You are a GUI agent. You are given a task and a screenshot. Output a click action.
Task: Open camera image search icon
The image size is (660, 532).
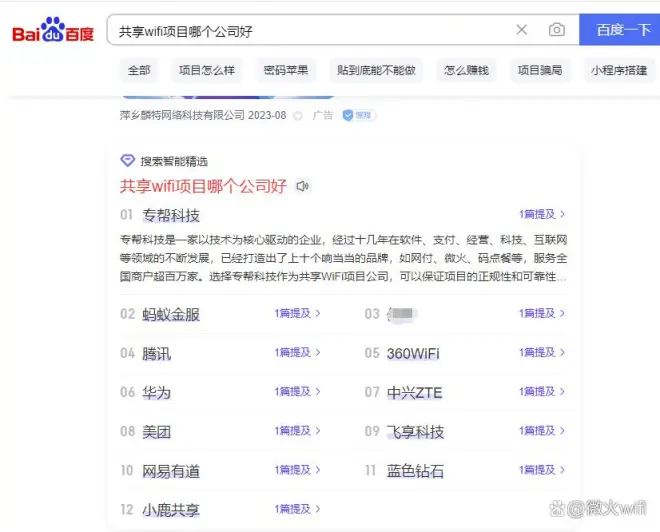(557, 30)
